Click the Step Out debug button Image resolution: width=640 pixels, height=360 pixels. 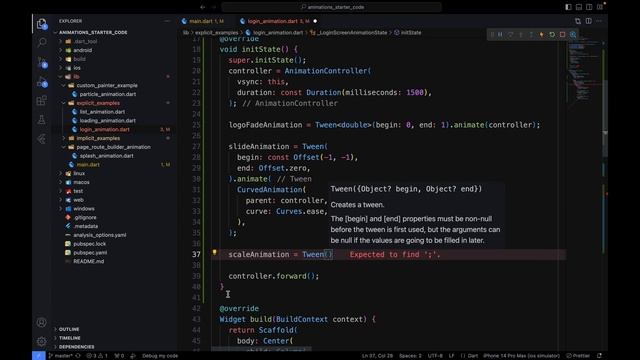(x=531, y=35)
